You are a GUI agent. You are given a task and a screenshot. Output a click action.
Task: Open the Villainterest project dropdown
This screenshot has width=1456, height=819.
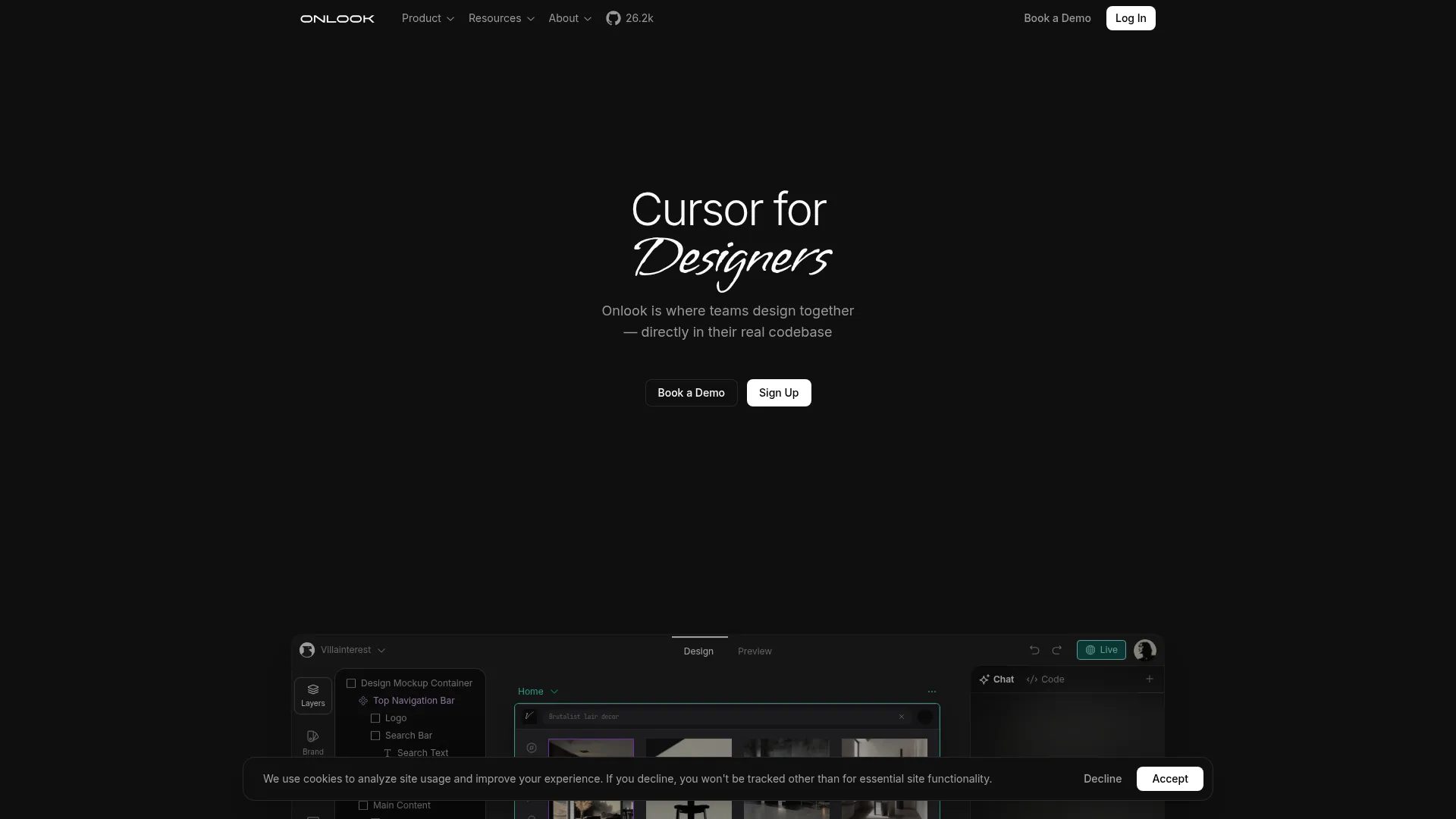pos(353,650)
